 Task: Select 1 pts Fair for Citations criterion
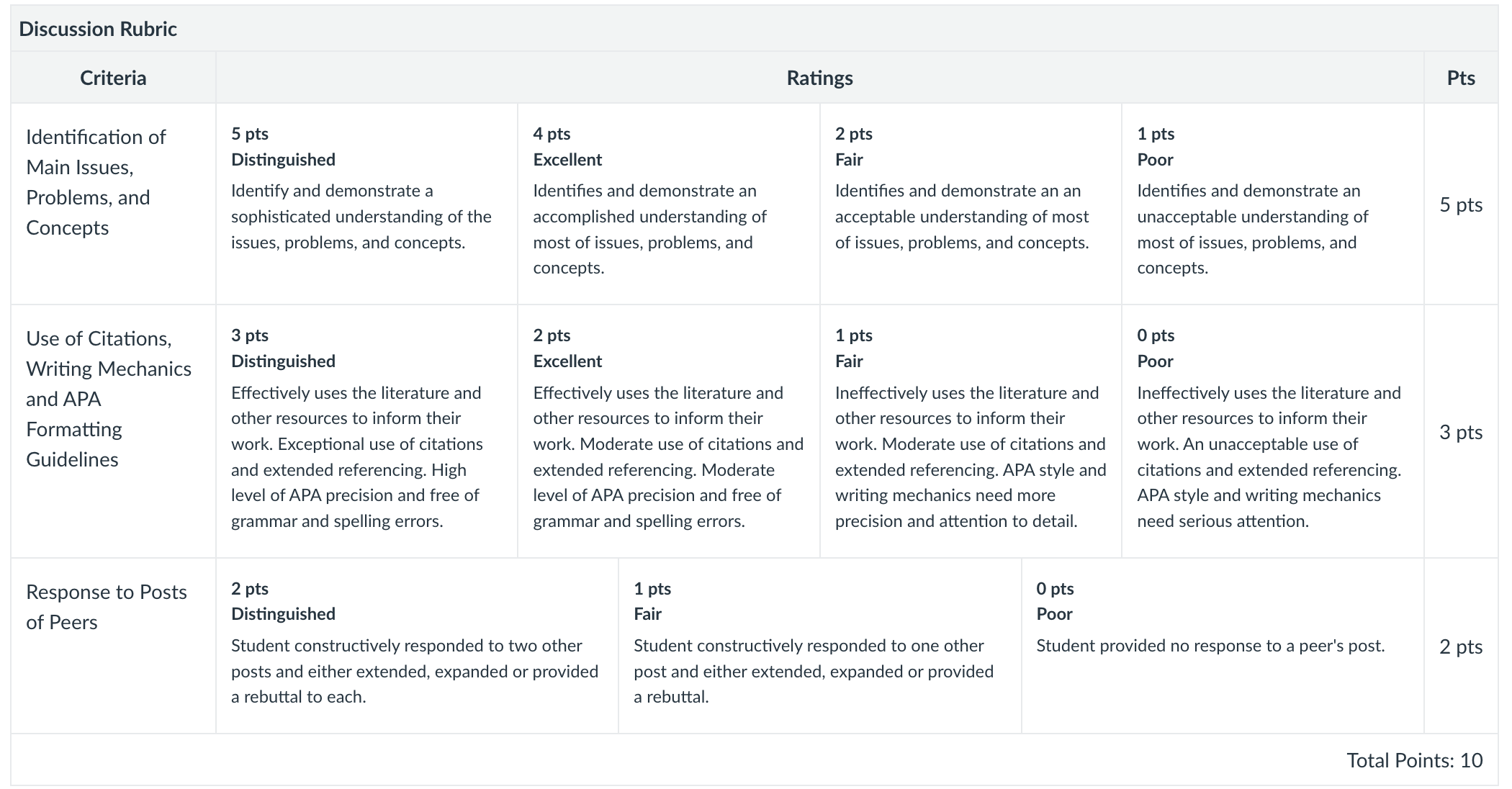(x=971, y=431)
